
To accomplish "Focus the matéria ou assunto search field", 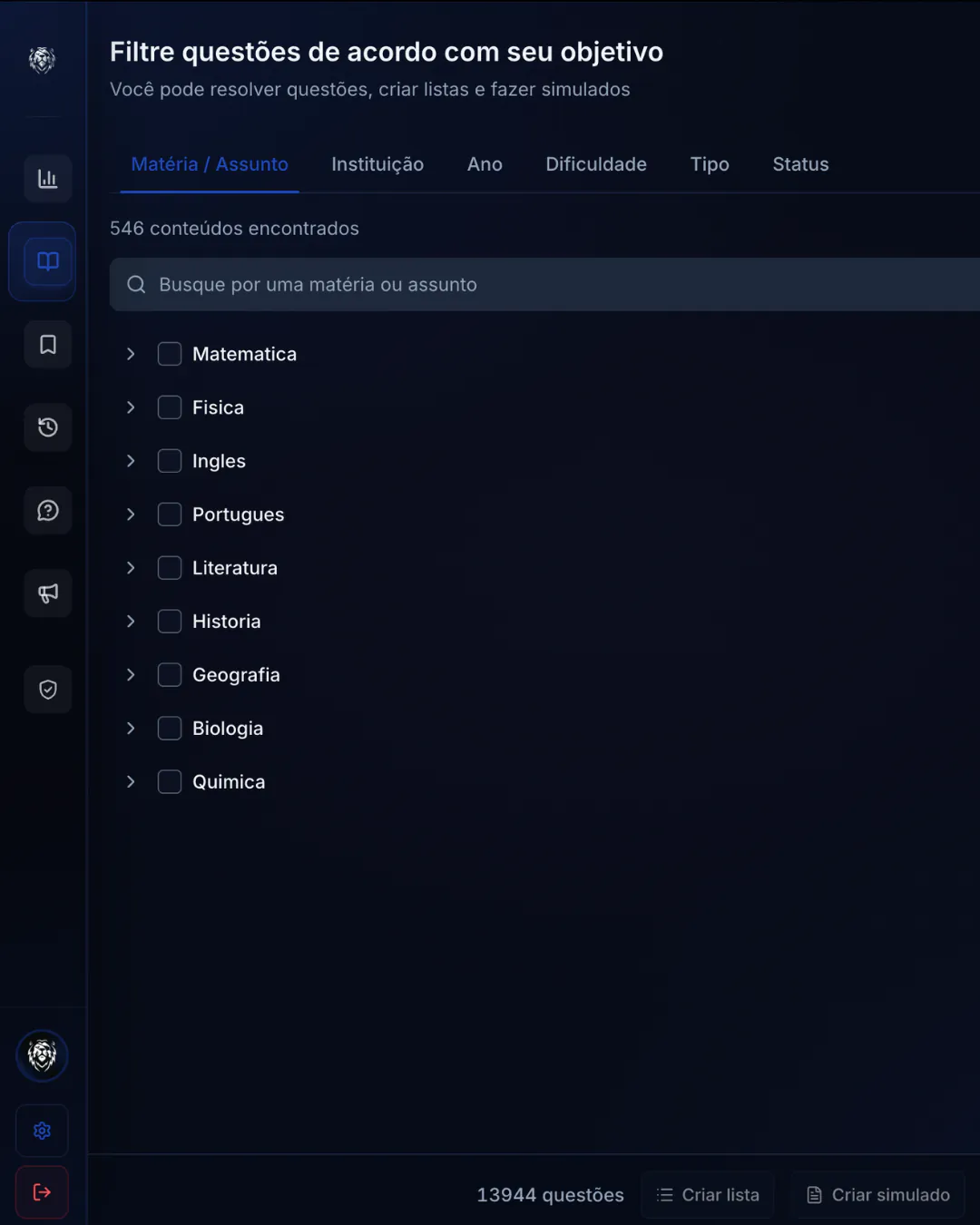I will pos(544,285).
